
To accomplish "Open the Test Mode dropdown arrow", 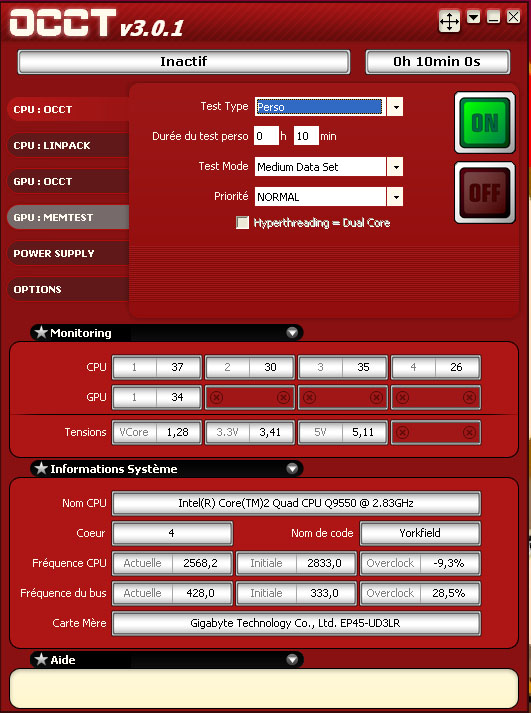I will click(395, 167).
